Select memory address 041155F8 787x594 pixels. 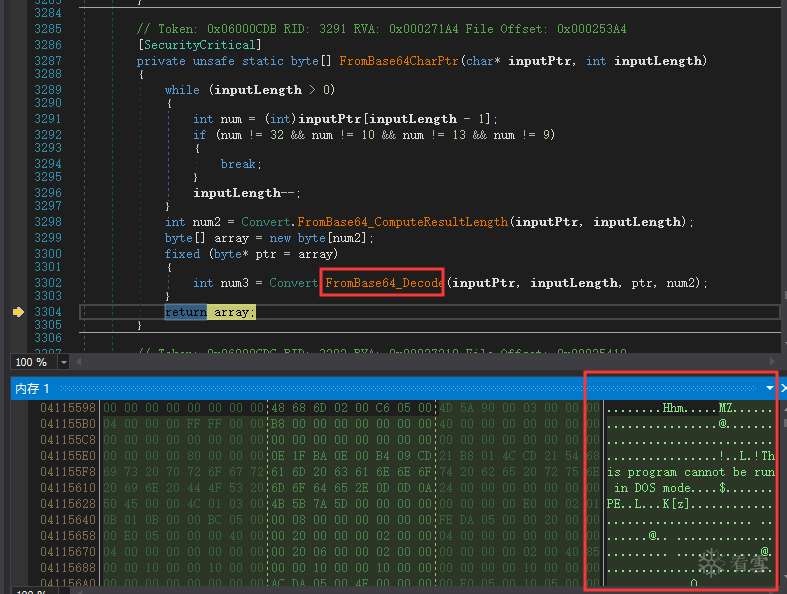pyautogui.click(x=68, y=471)
